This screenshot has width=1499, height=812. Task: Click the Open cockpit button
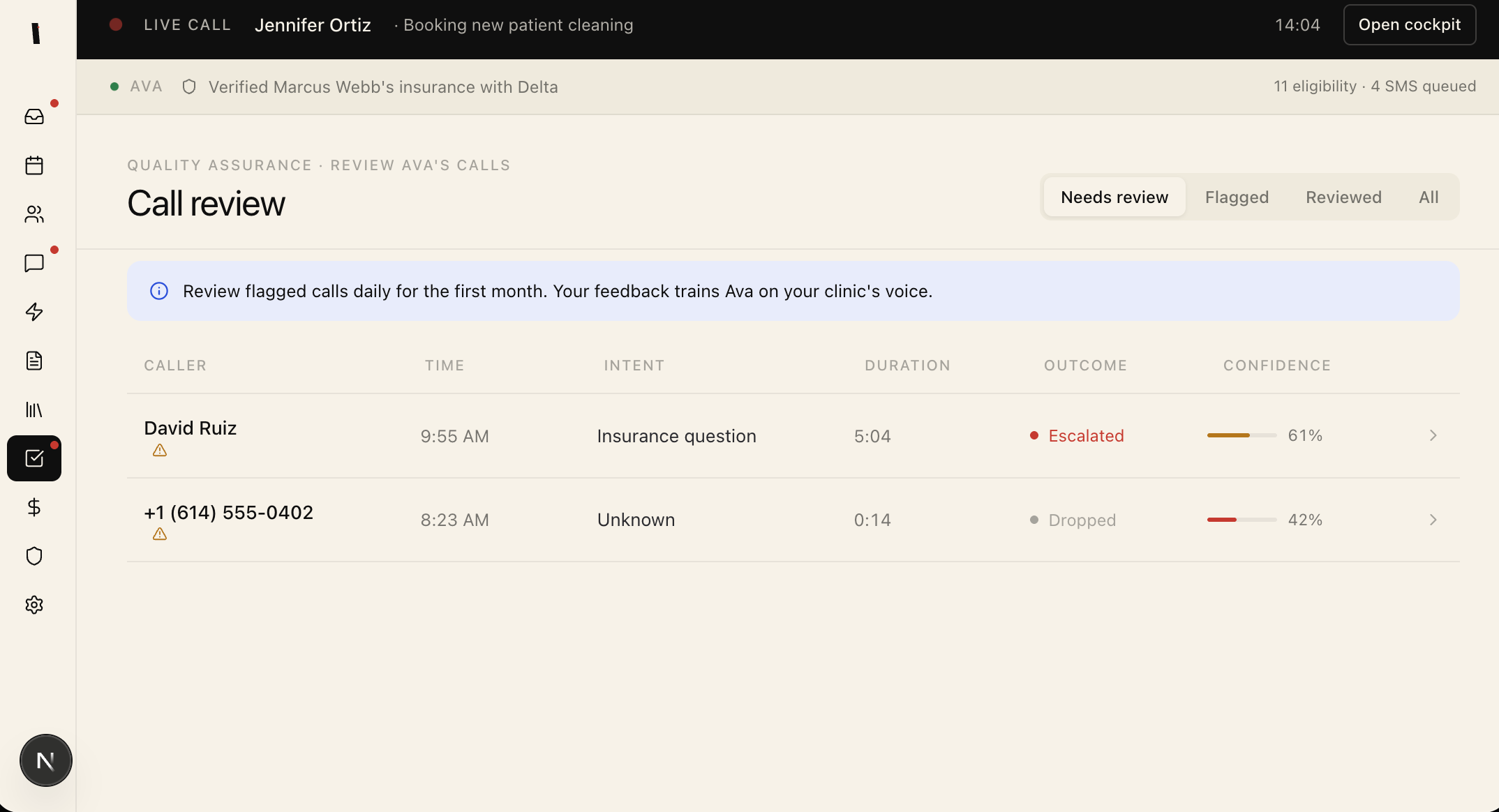pyautogui.click(x=1409, y=25)
